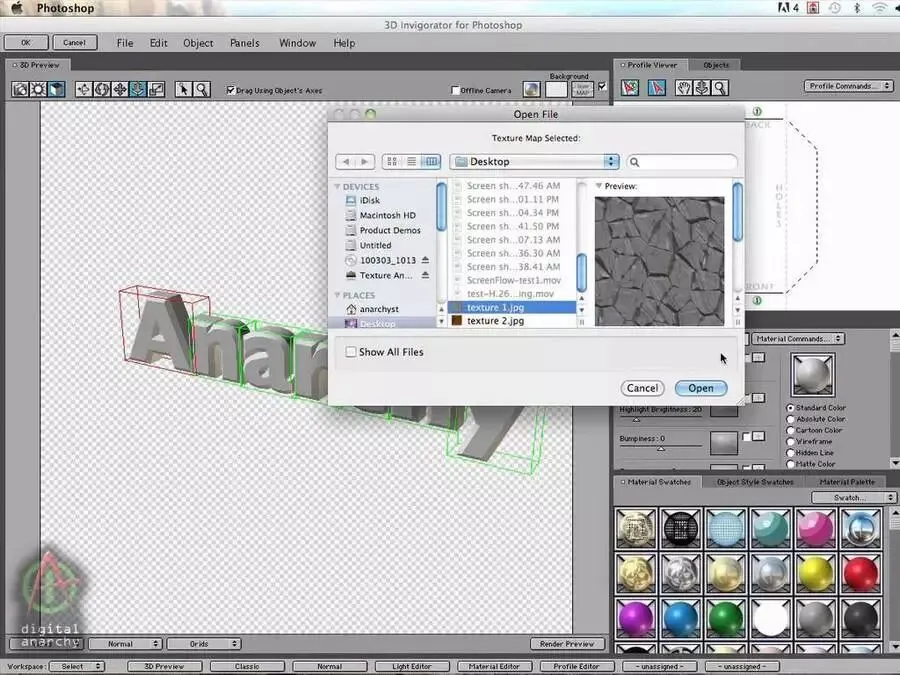Open the Object menu
The height and width of the screenshot is (675, 900).
[x=198, y=43]
